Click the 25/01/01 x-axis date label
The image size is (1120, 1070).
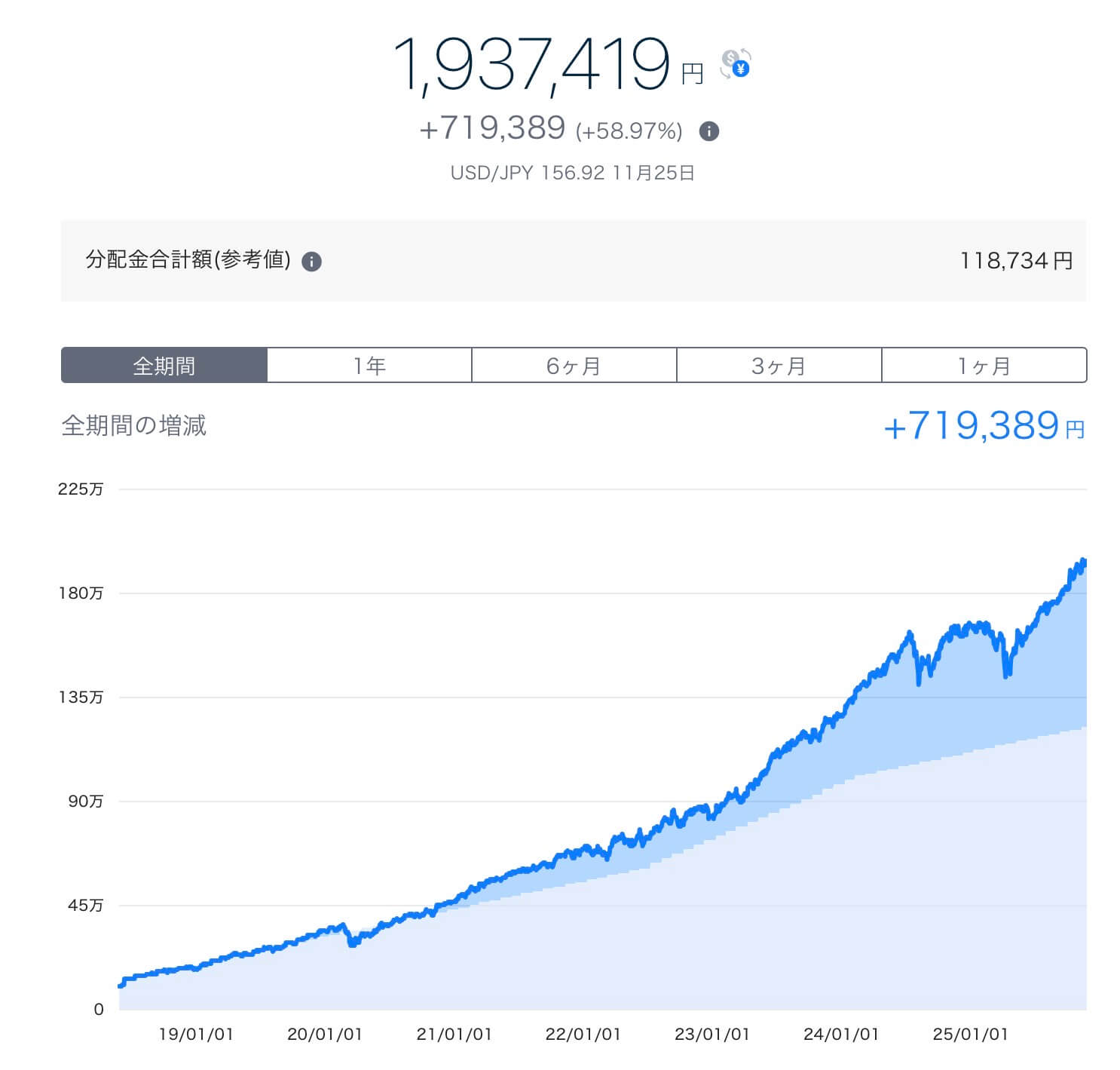(970, 1034)
